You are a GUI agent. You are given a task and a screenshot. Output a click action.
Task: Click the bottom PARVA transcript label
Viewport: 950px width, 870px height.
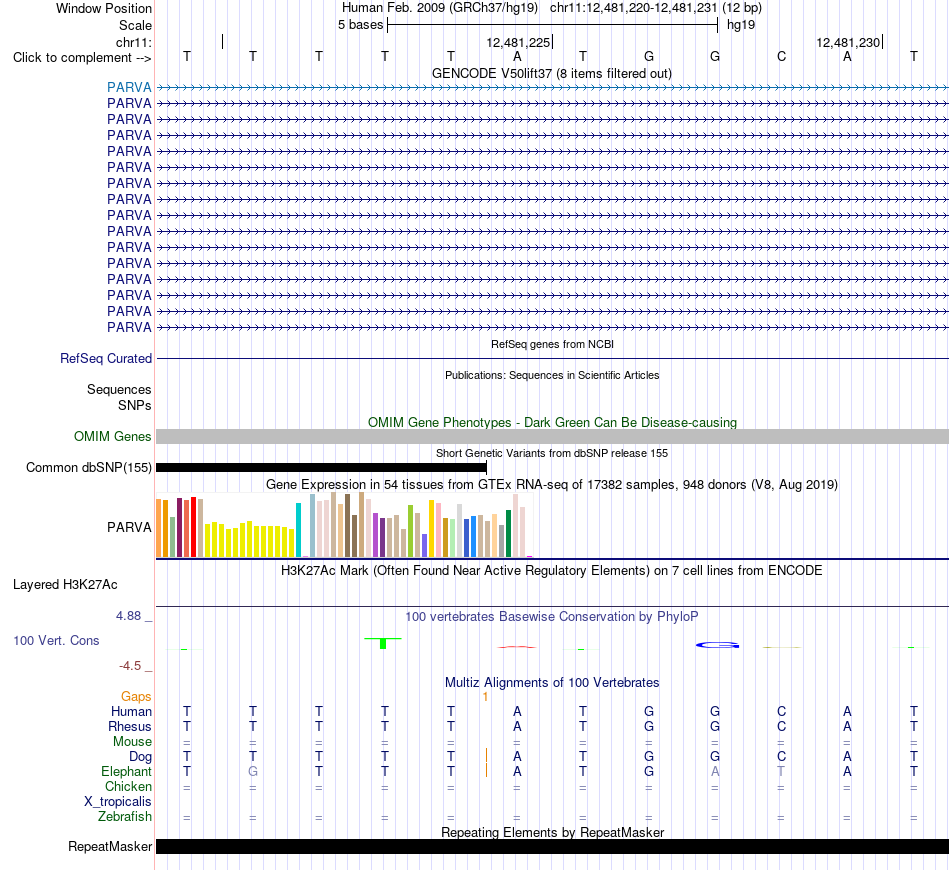(x=129, y=327)
